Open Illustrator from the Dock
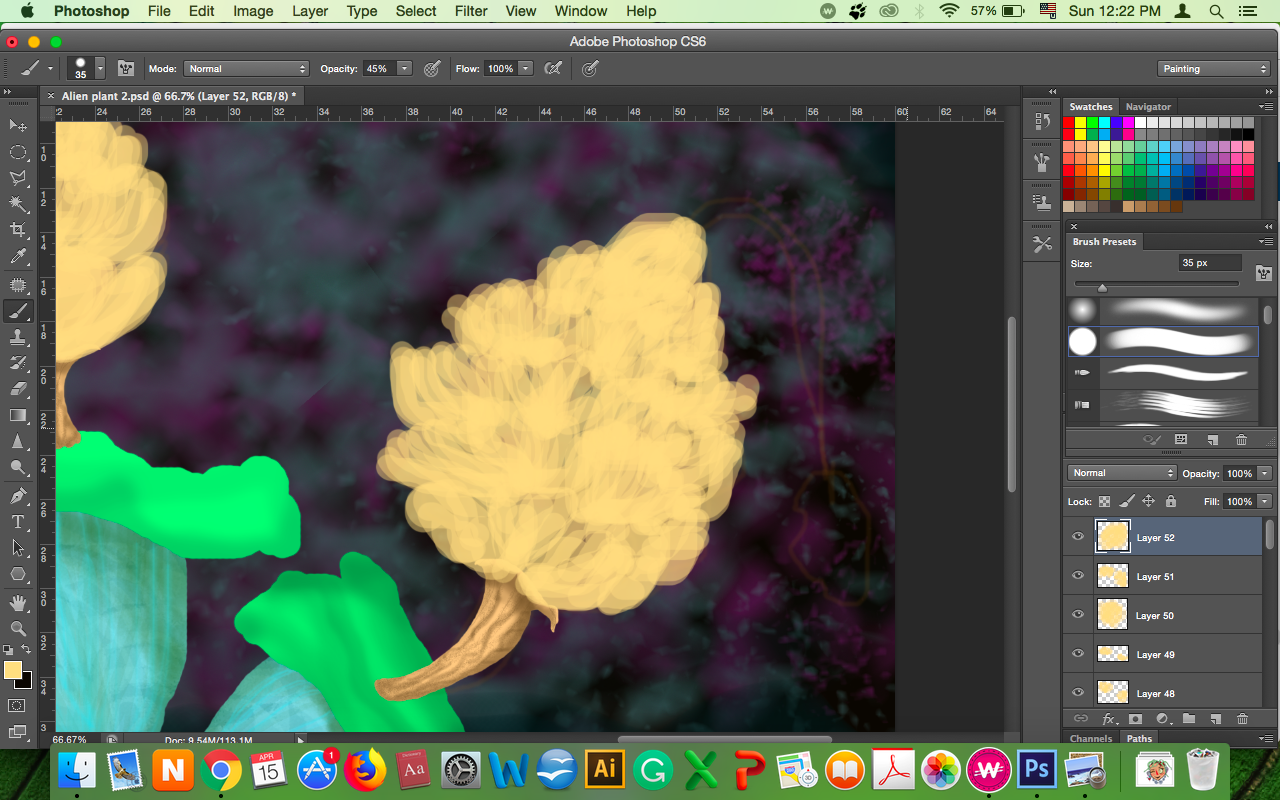 604,769
